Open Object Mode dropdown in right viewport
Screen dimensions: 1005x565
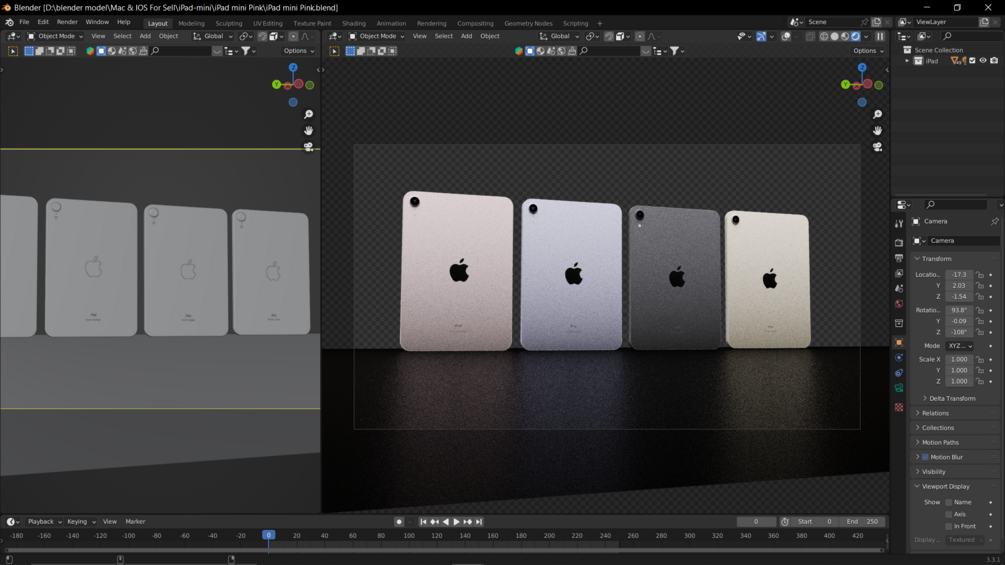[x=376, y=37]
